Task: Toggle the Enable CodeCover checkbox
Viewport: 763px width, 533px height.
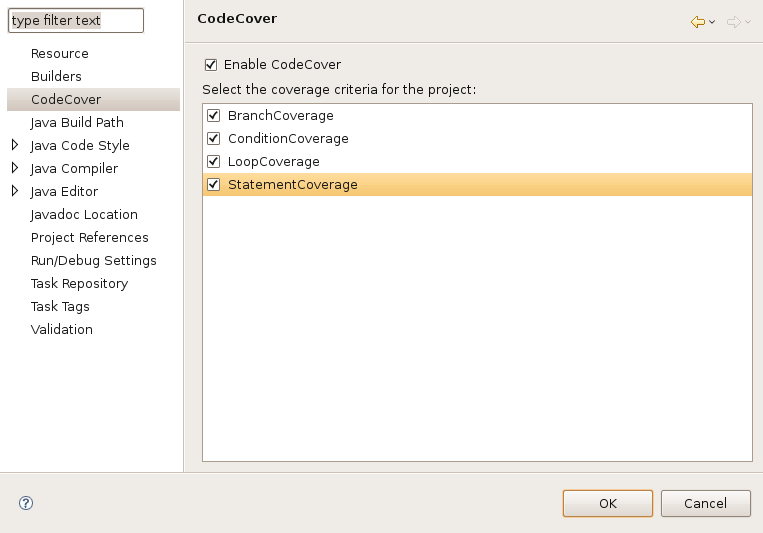Action: pyautogui.click(x=211, y=65)
